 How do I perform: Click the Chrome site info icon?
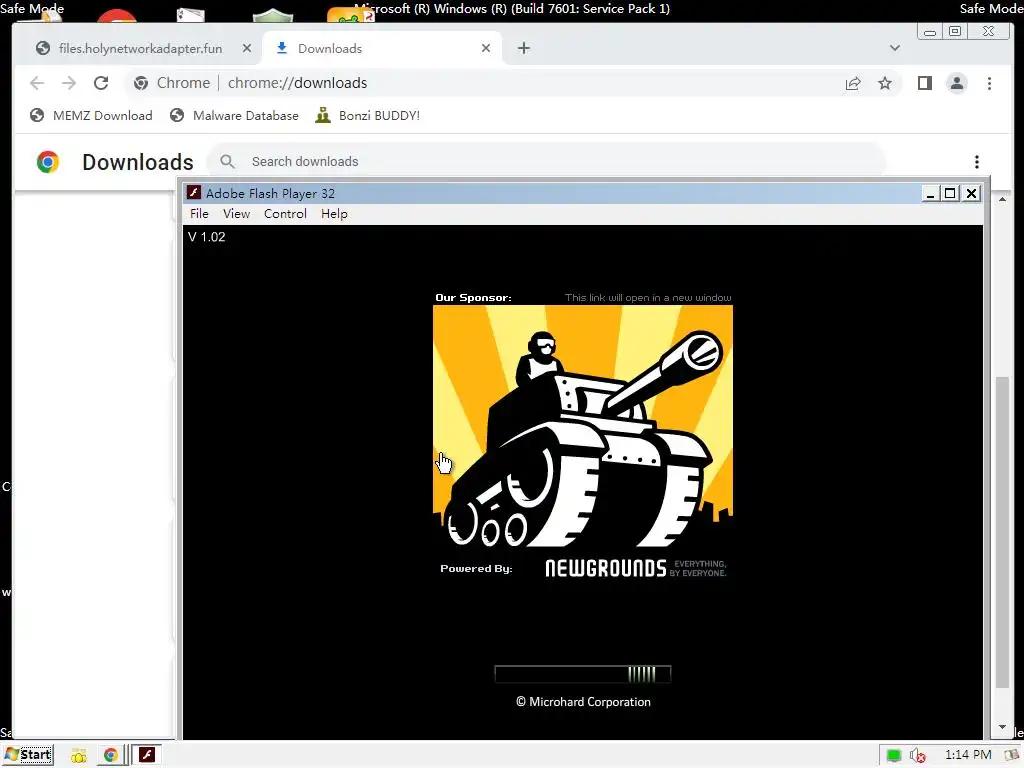point(140,83)
